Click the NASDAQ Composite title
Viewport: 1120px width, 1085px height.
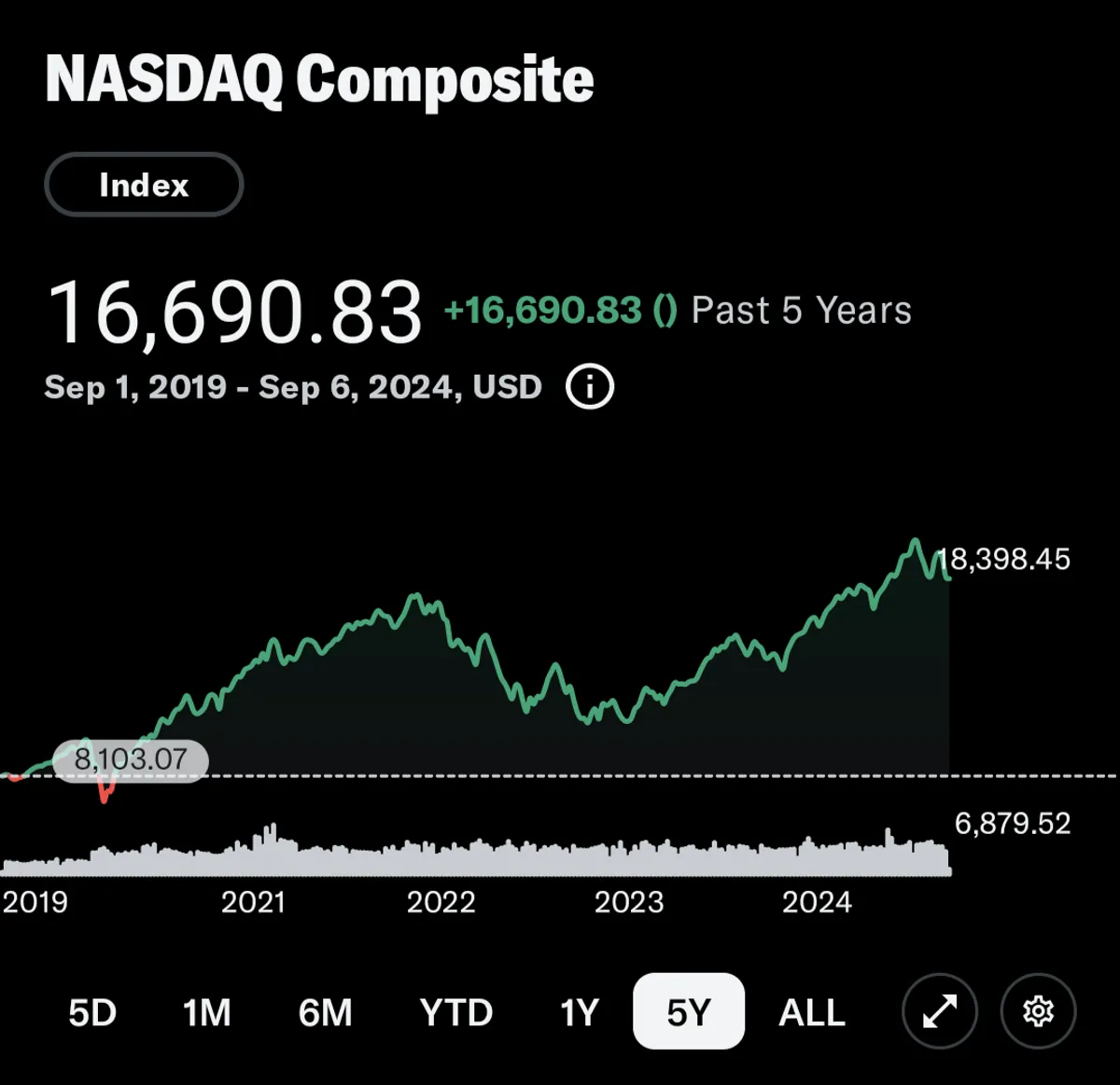click(319, 79)
